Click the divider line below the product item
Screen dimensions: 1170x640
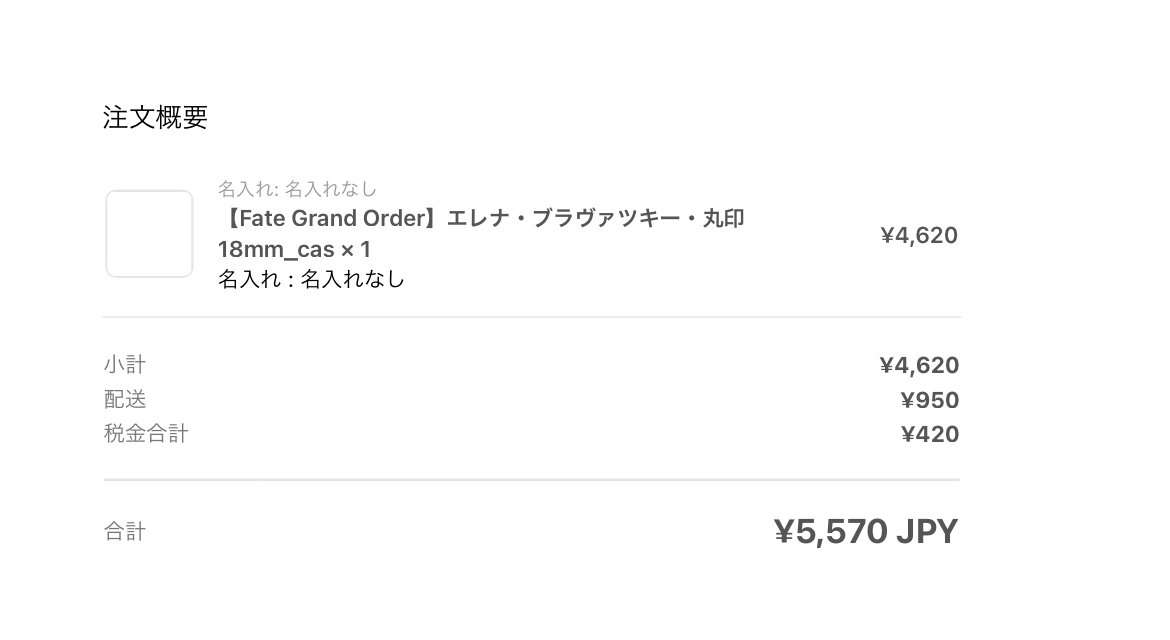coord(531,317)
